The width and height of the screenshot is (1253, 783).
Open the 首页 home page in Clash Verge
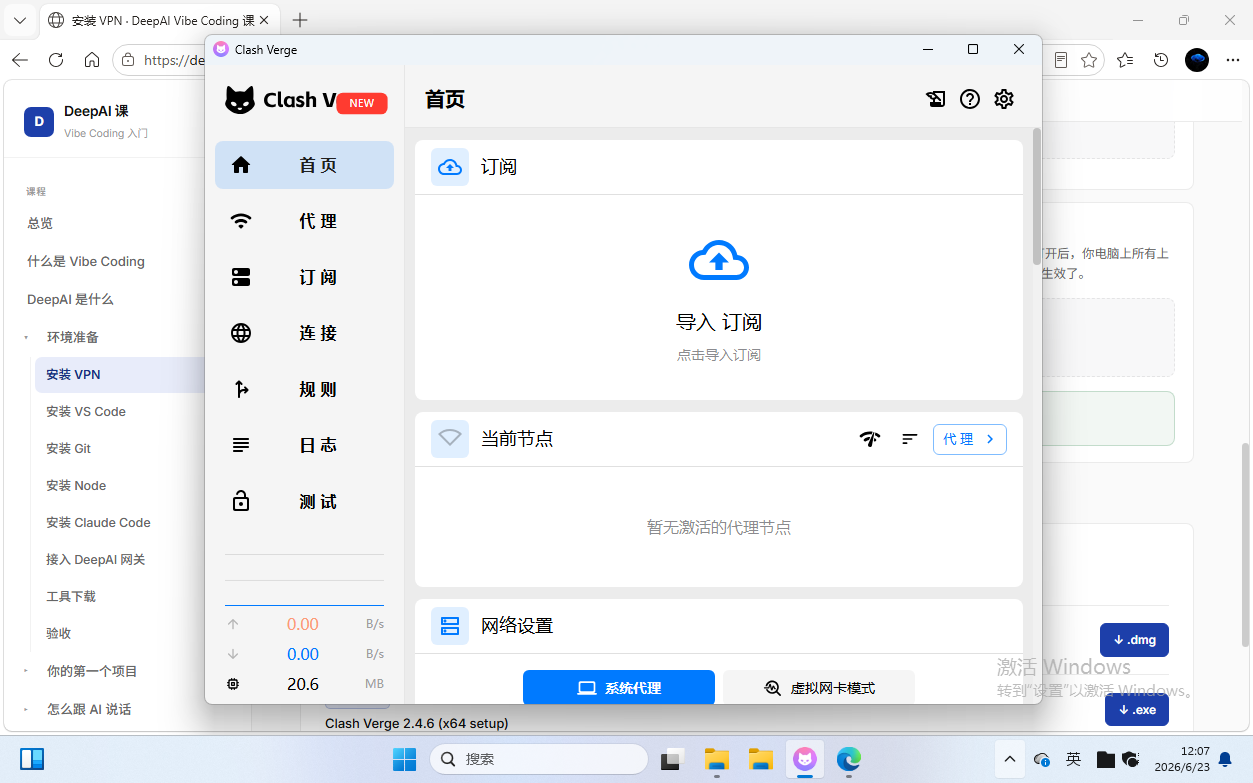click(x=304, y=165)
